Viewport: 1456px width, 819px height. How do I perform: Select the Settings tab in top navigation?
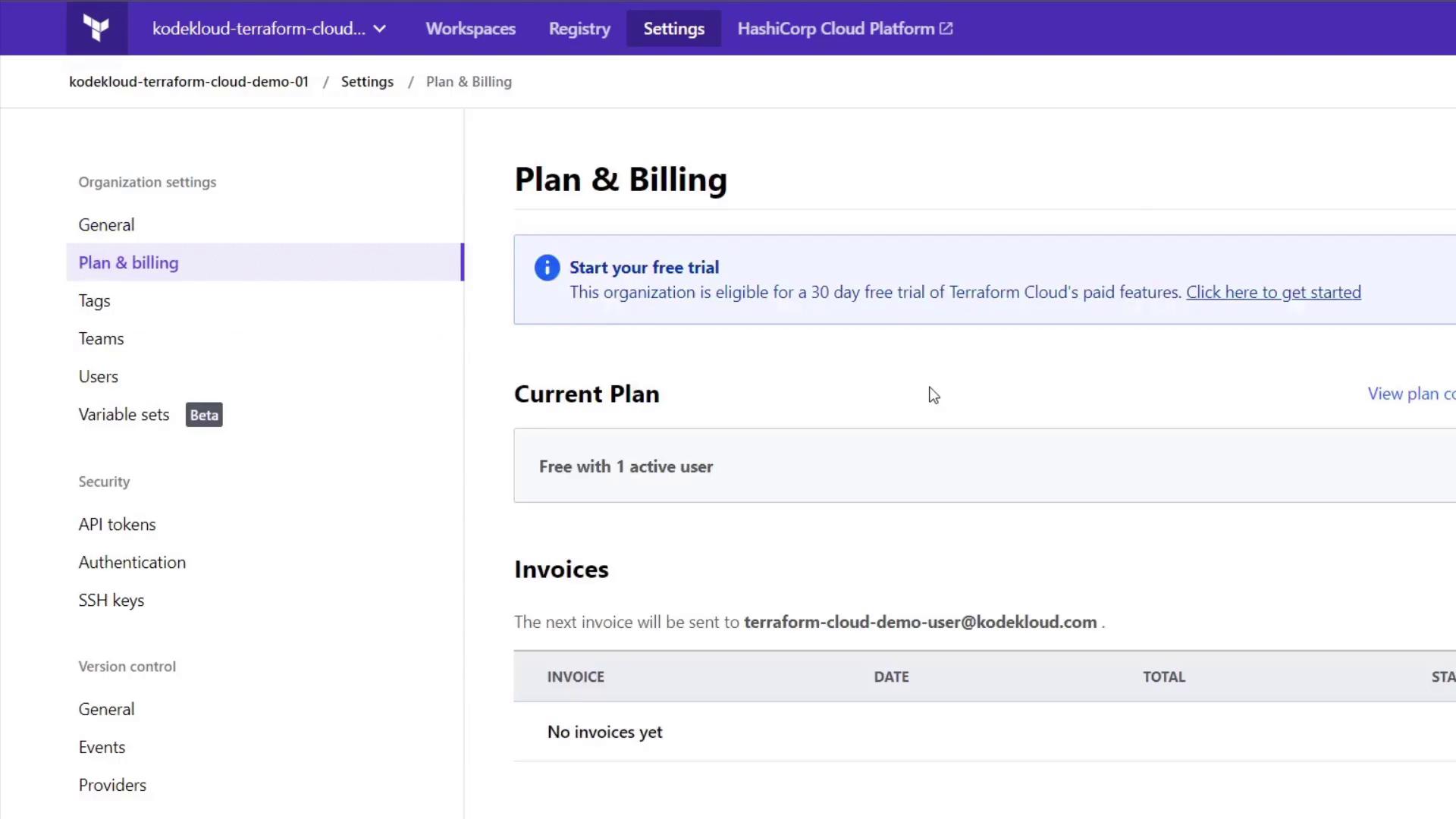click(x=673, y=28)
